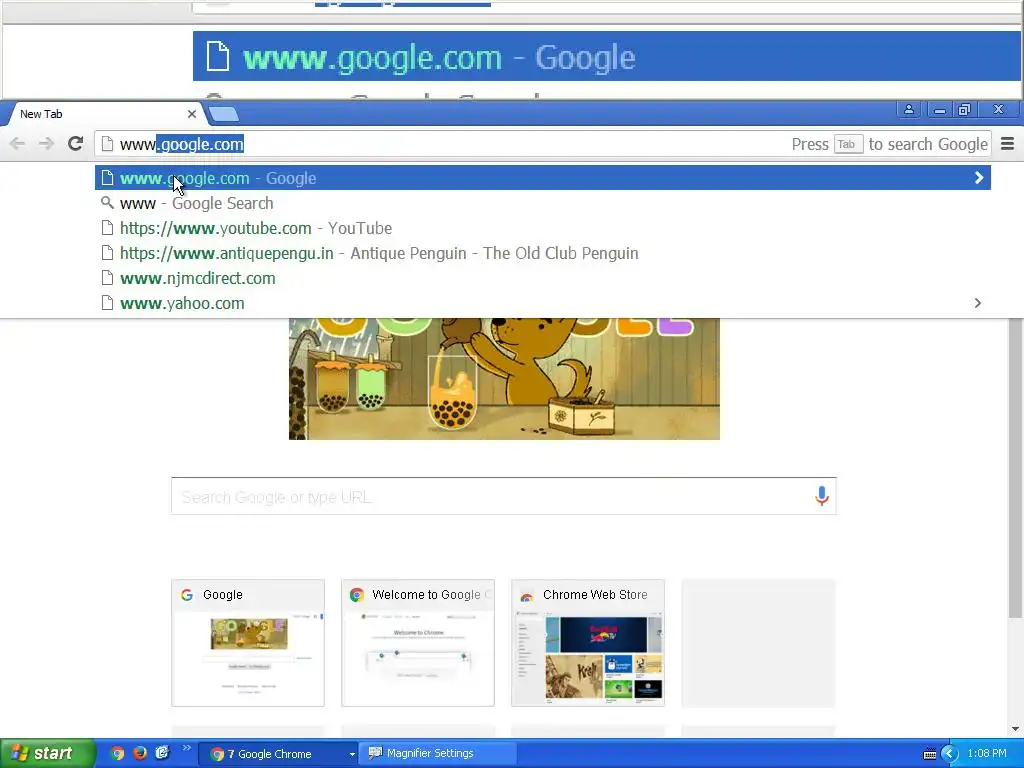This screenshot has height=768, width=1024.
Task: Choose the www.google.com - Google suggestion
Action: click(543, 178)
